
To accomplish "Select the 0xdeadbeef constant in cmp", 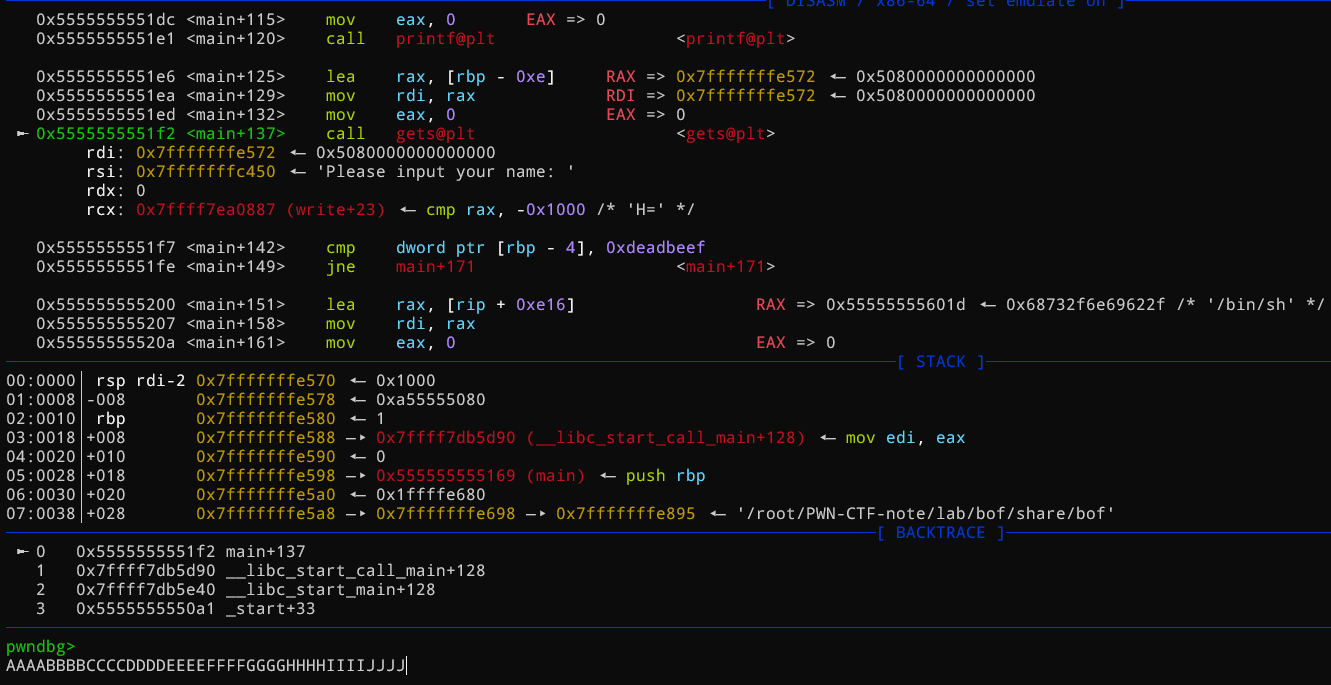I will pyautogui.click(x=655, y=247).
